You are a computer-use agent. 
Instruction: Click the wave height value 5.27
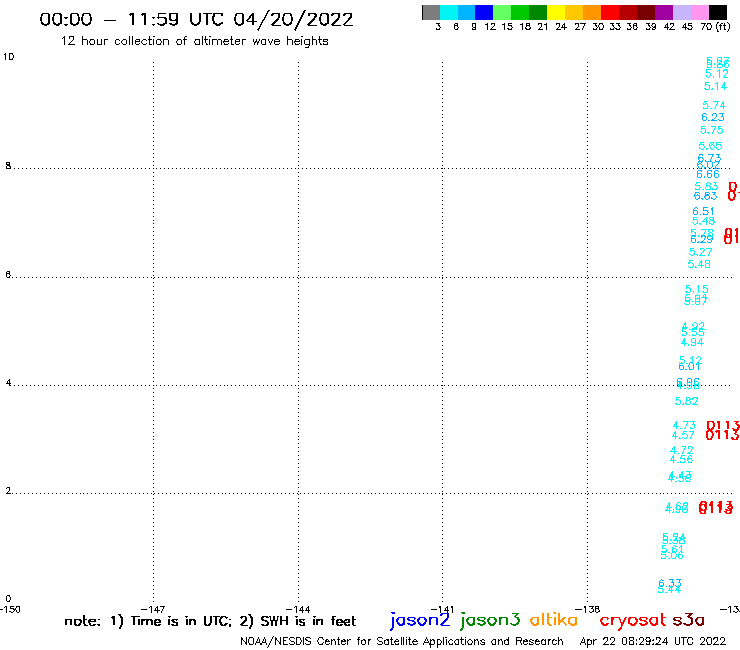[x=700, y=252]
